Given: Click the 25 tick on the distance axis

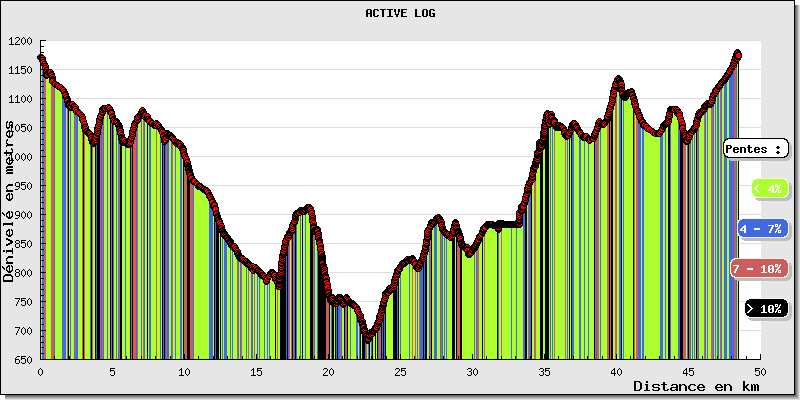Looking at the screenshot, I should point(400,372).
